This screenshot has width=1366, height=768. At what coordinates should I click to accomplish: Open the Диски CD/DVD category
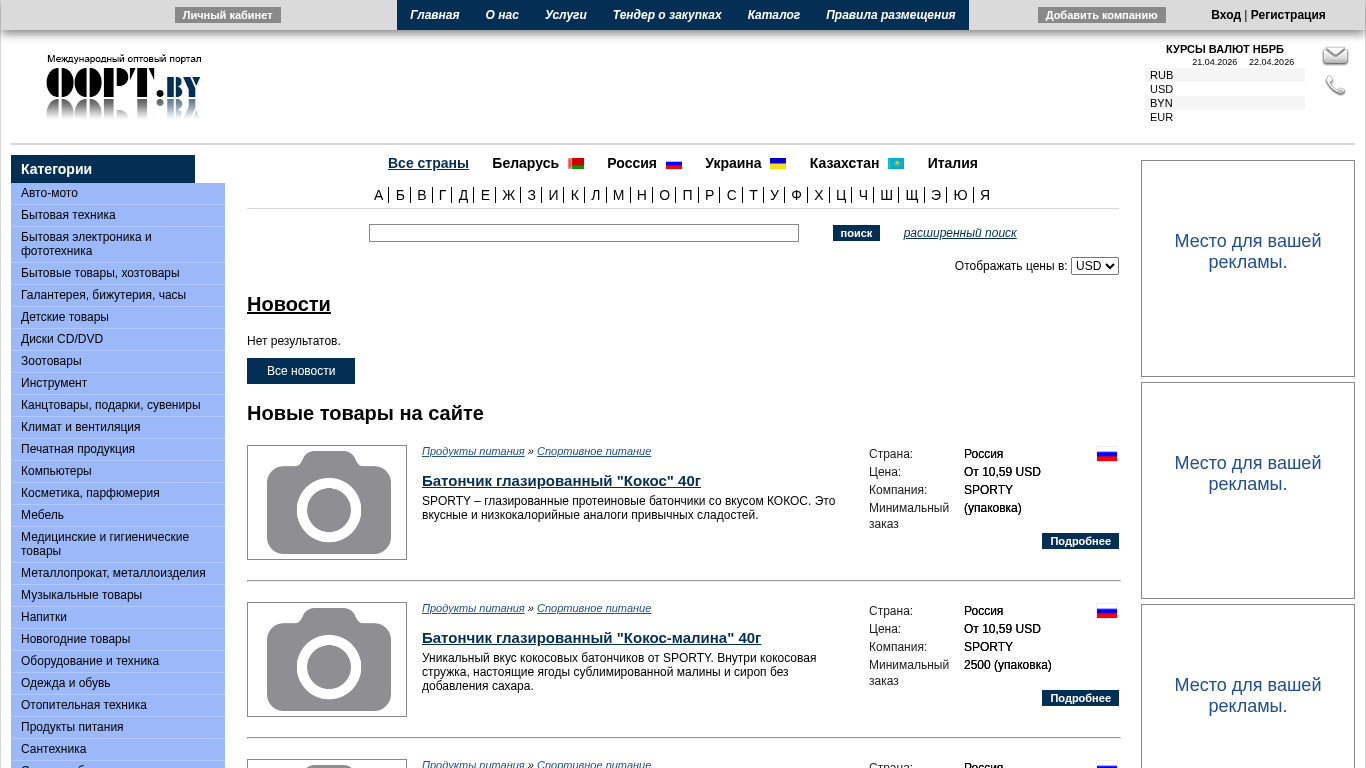click(118, 339)
